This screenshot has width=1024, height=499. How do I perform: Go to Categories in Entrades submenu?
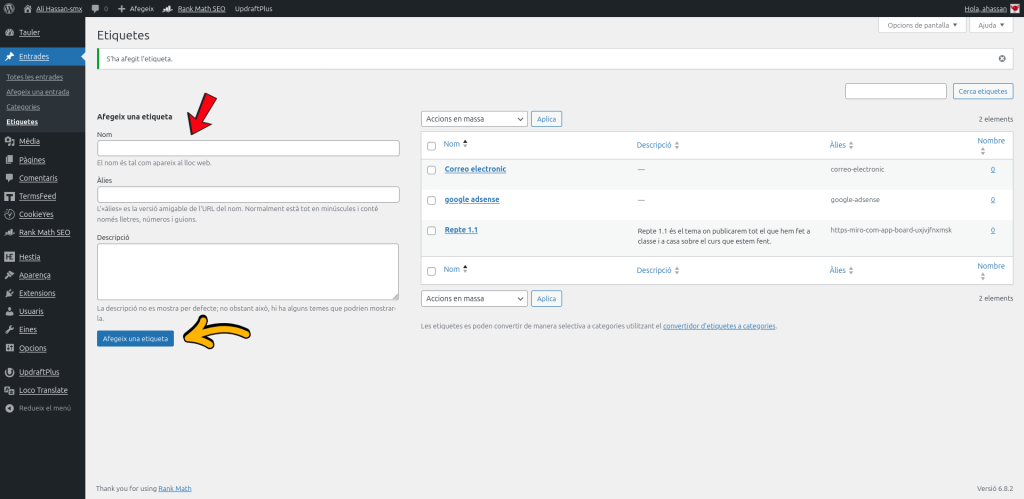tap(23, 107)
